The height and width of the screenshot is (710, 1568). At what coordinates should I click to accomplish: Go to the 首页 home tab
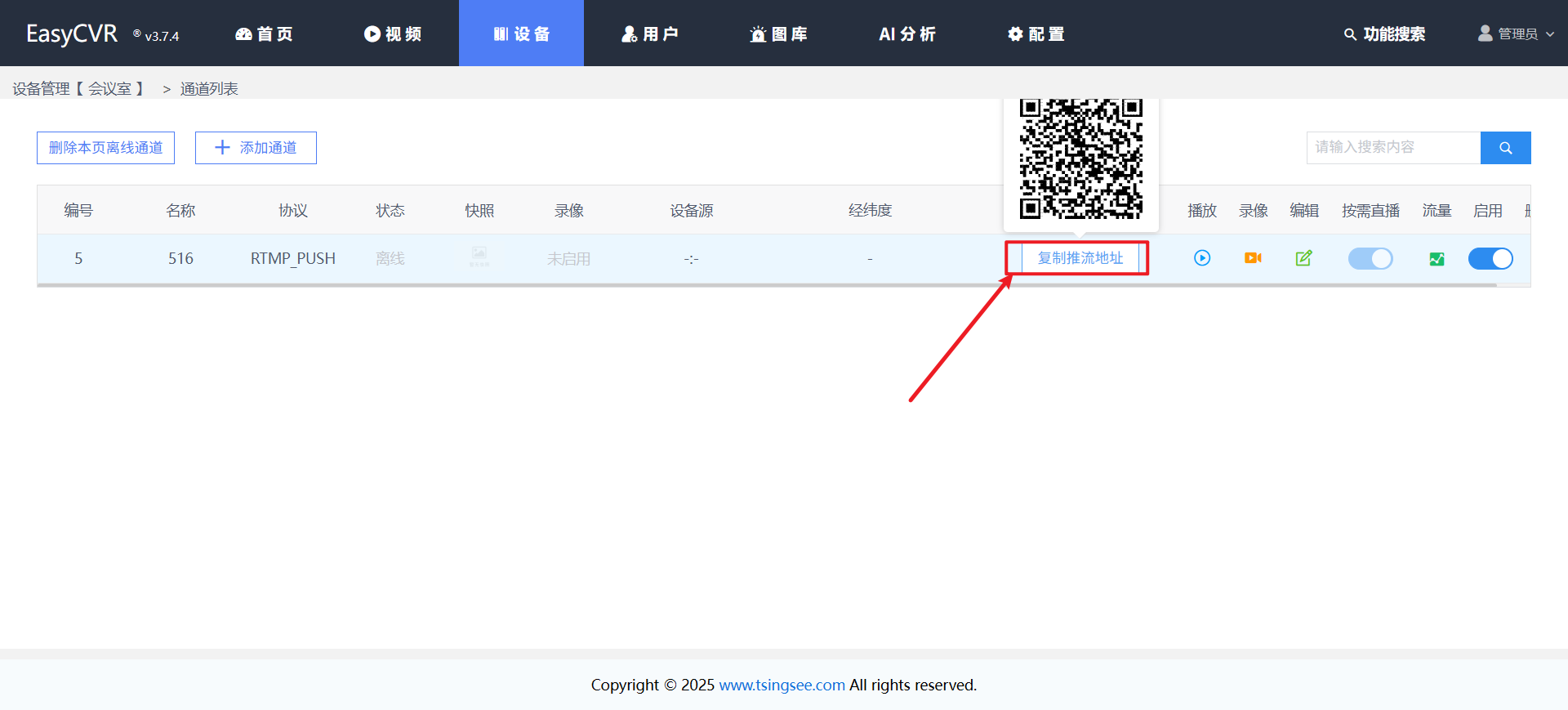(x=264, y=33)
